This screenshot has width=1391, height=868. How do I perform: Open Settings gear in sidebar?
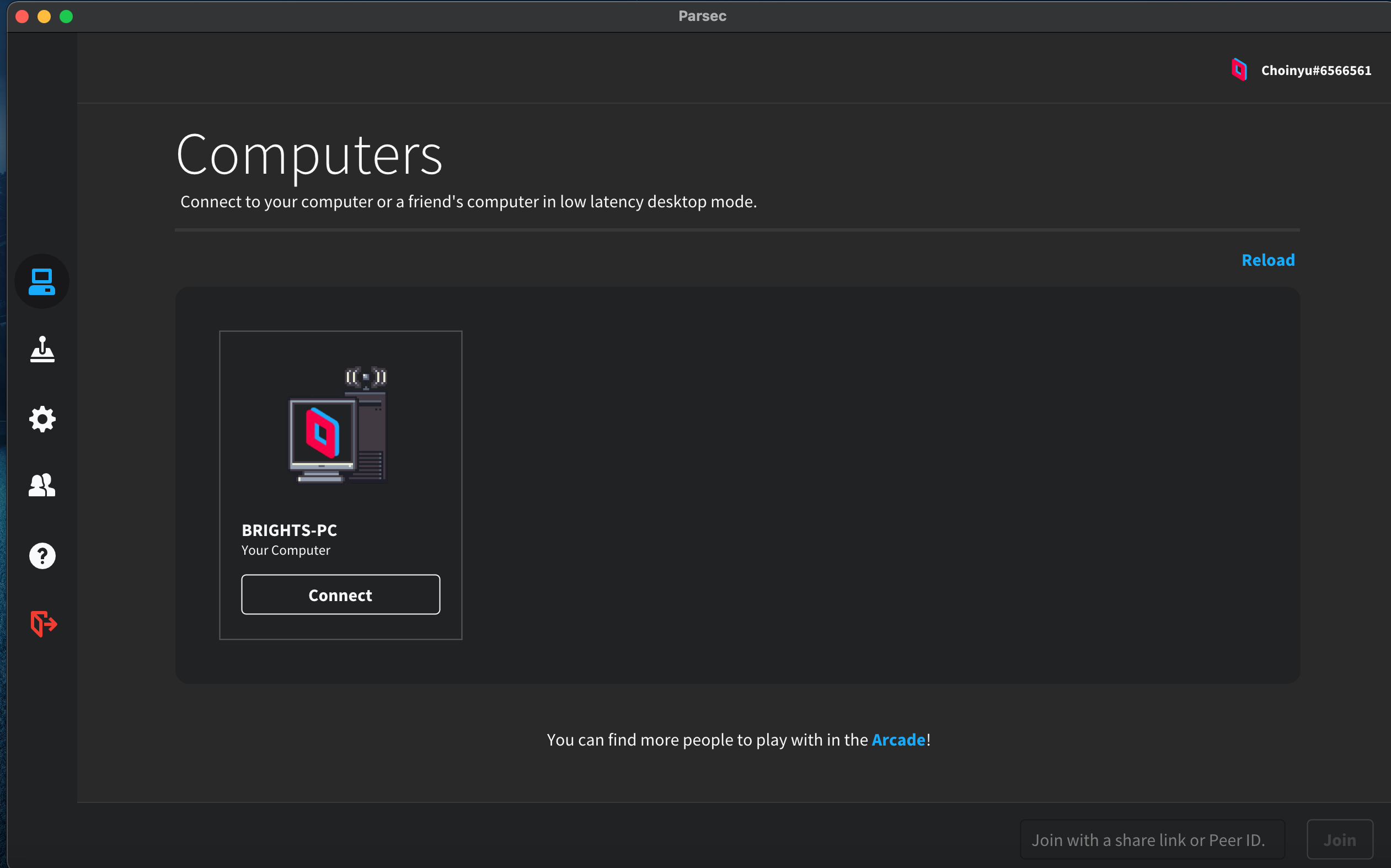coord(42,419)
